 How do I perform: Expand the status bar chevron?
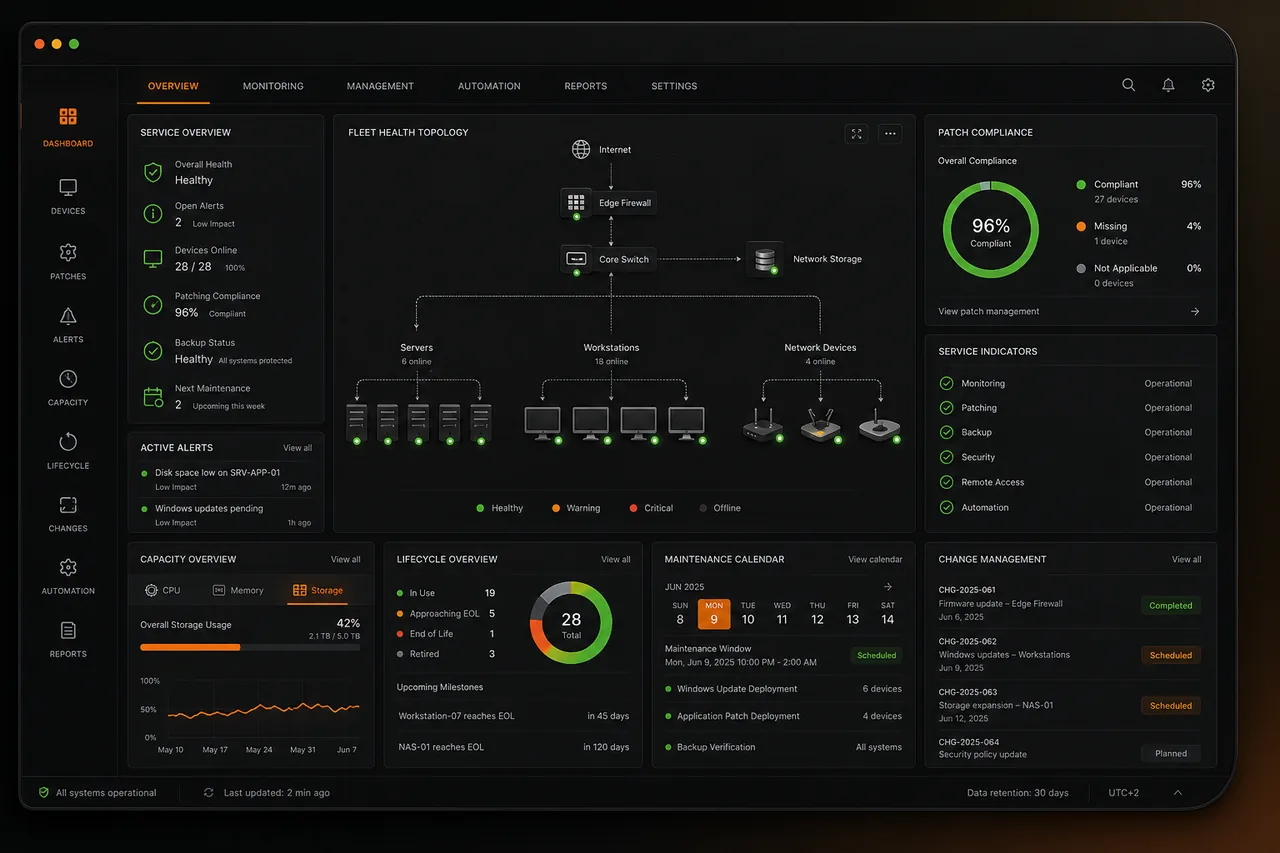coord(1177,792)
